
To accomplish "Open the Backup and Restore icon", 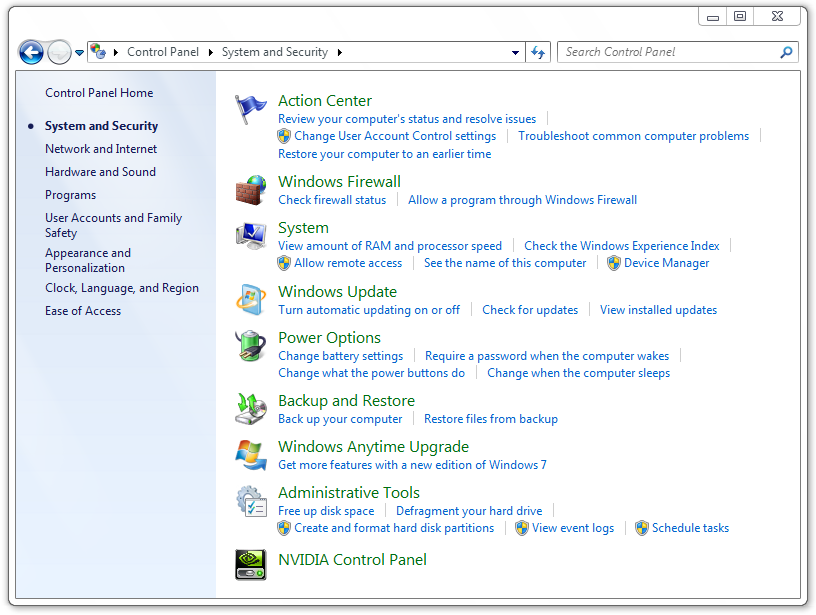I will (x=251, y=408).
